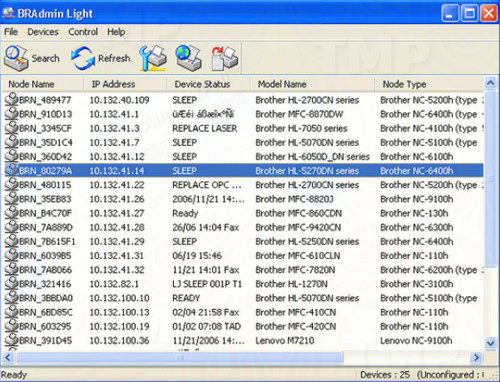Select the printer icon for BRN_35EB83
500x382 pixels.
(x=11, y=199)
